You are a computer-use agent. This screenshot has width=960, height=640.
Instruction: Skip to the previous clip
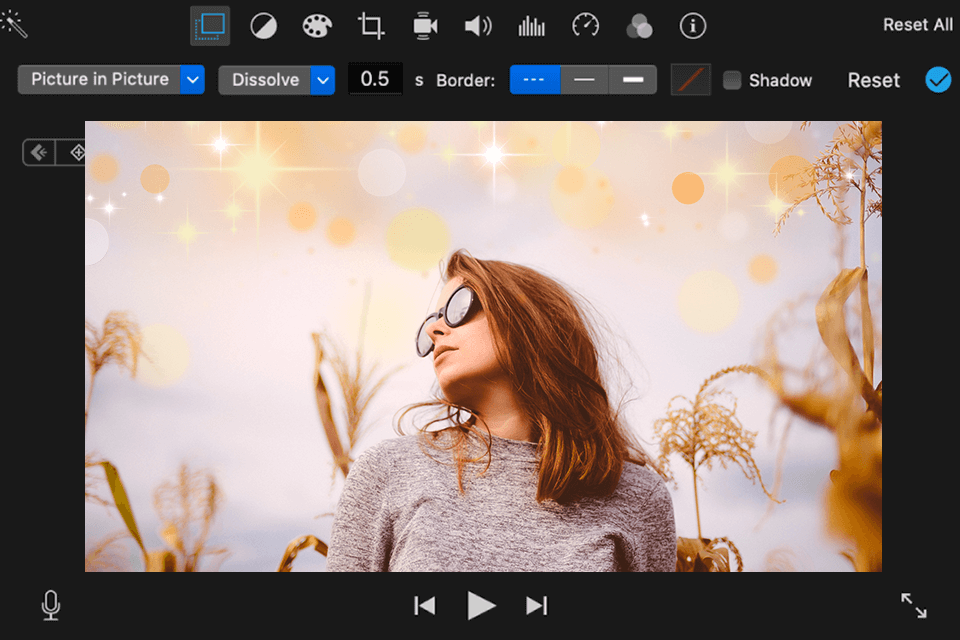tap(424, 606)
